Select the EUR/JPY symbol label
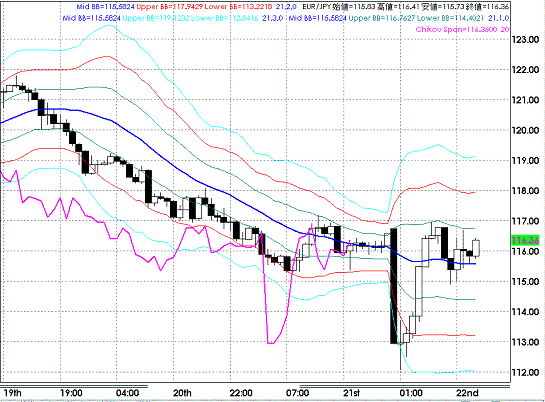 317,7
